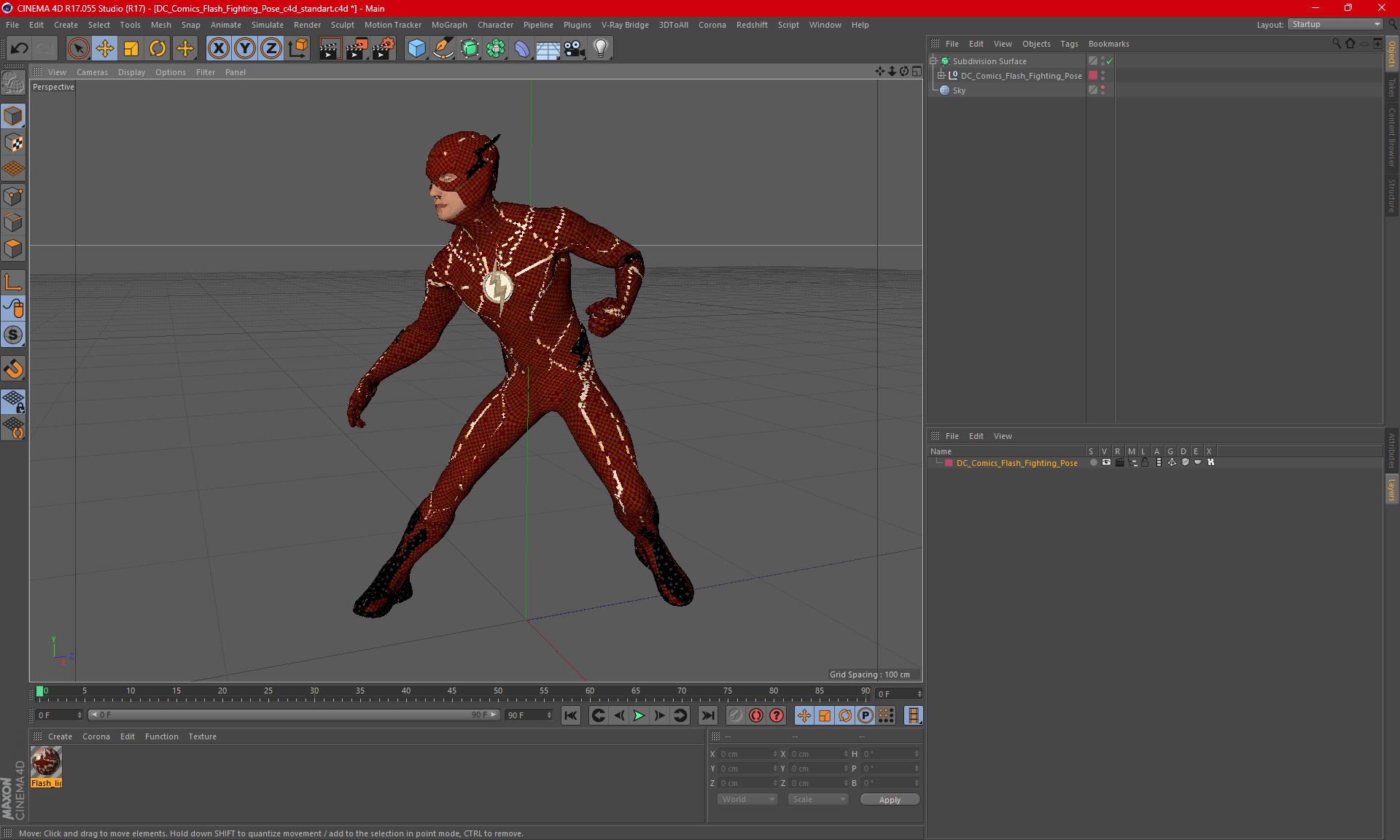Add a camera object
This screenshot has width=1400, height=840.
click(575, 49)
